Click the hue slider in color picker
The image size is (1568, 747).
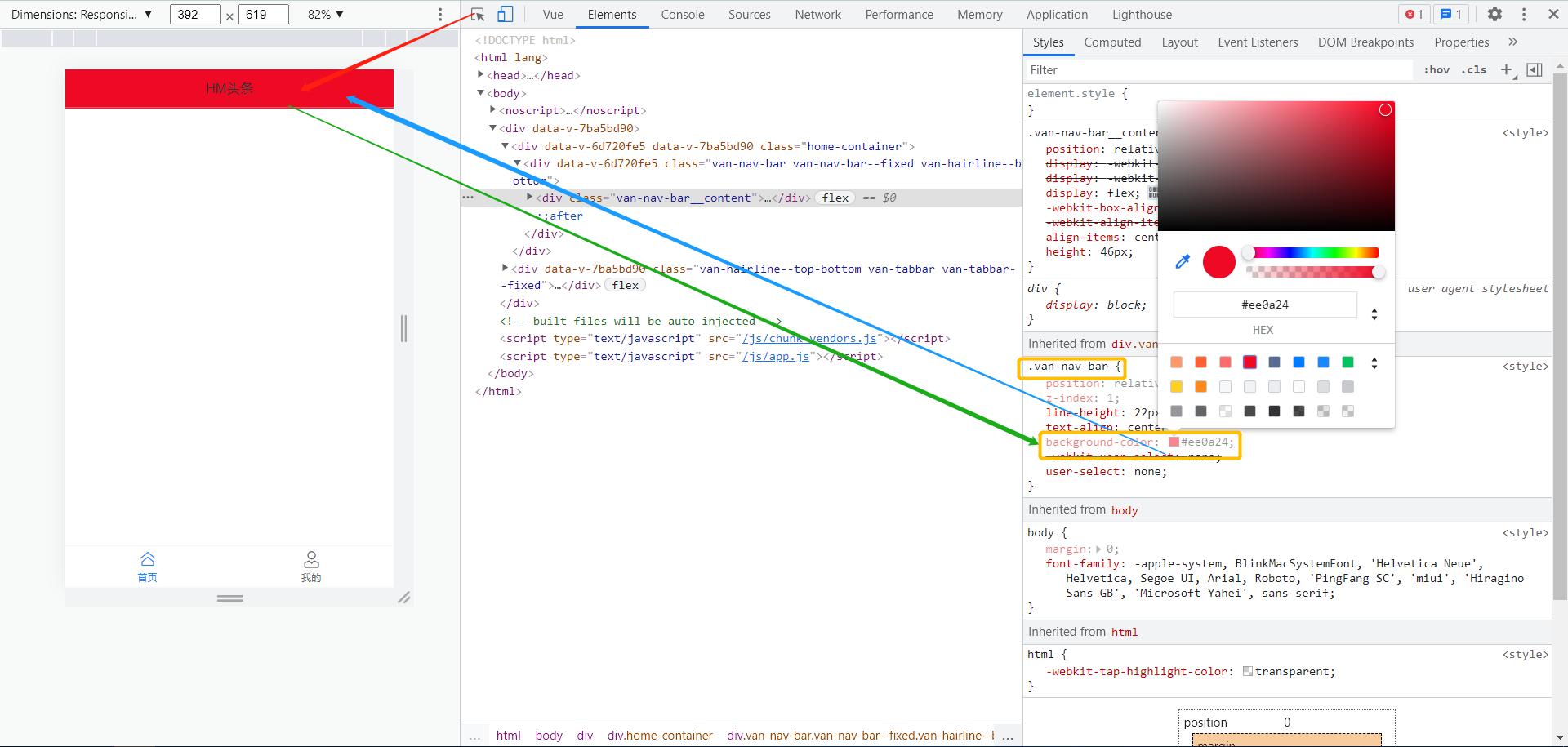1313,253
